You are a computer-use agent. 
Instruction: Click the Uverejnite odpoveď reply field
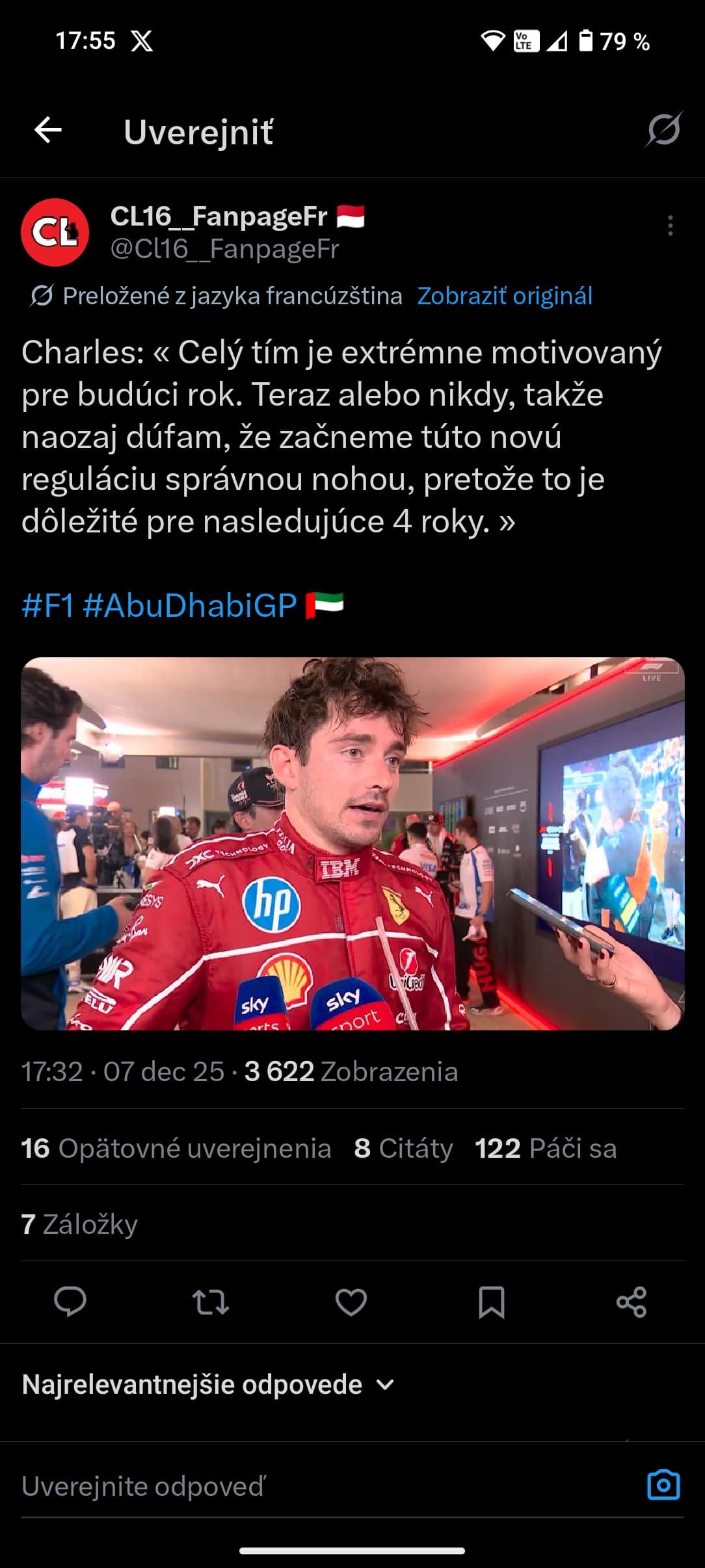(x=325, y=1487)
